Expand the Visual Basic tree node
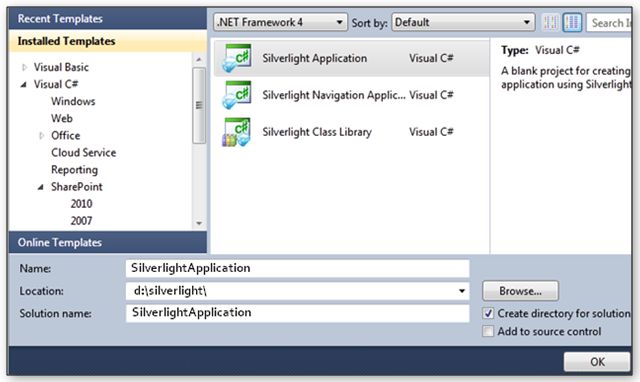Viewport: 640px width, 382px height. click(24, 67)
